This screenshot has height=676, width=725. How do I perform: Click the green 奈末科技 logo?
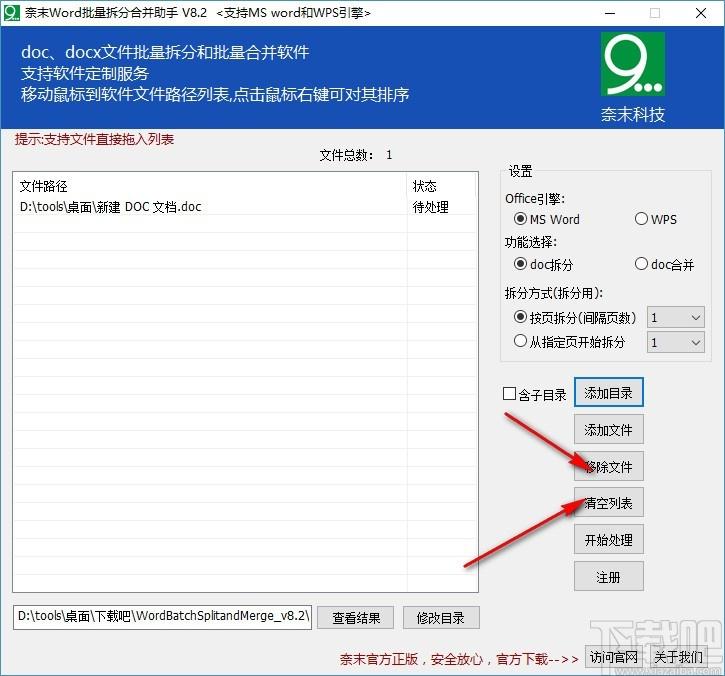point(633,64)
